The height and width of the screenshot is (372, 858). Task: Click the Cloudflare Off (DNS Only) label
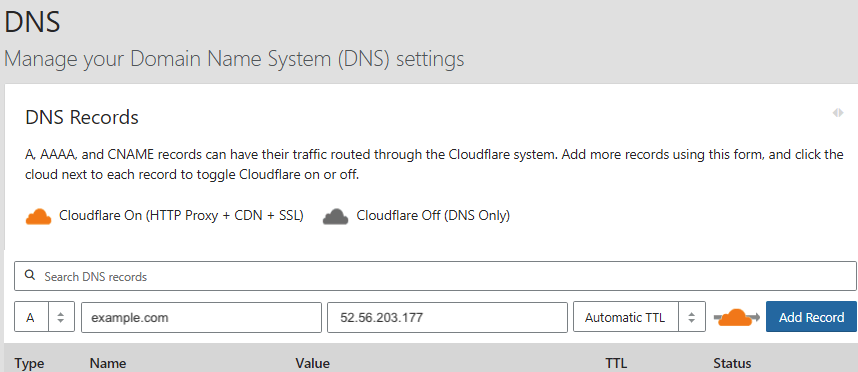(x=433, y=216)
